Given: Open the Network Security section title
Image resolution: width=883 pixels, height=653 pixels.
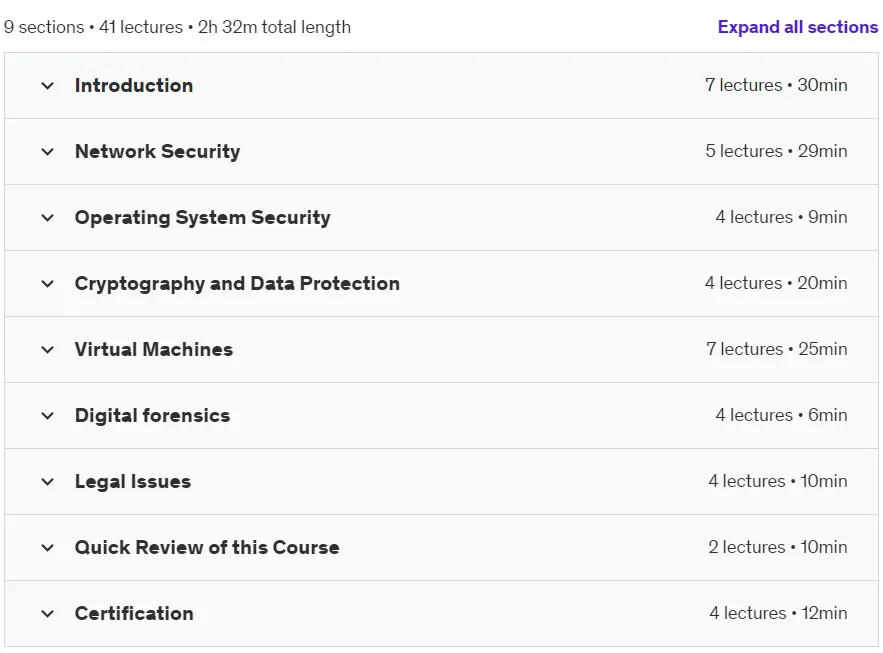Looking at the screenshot, I should coord(158,151).
